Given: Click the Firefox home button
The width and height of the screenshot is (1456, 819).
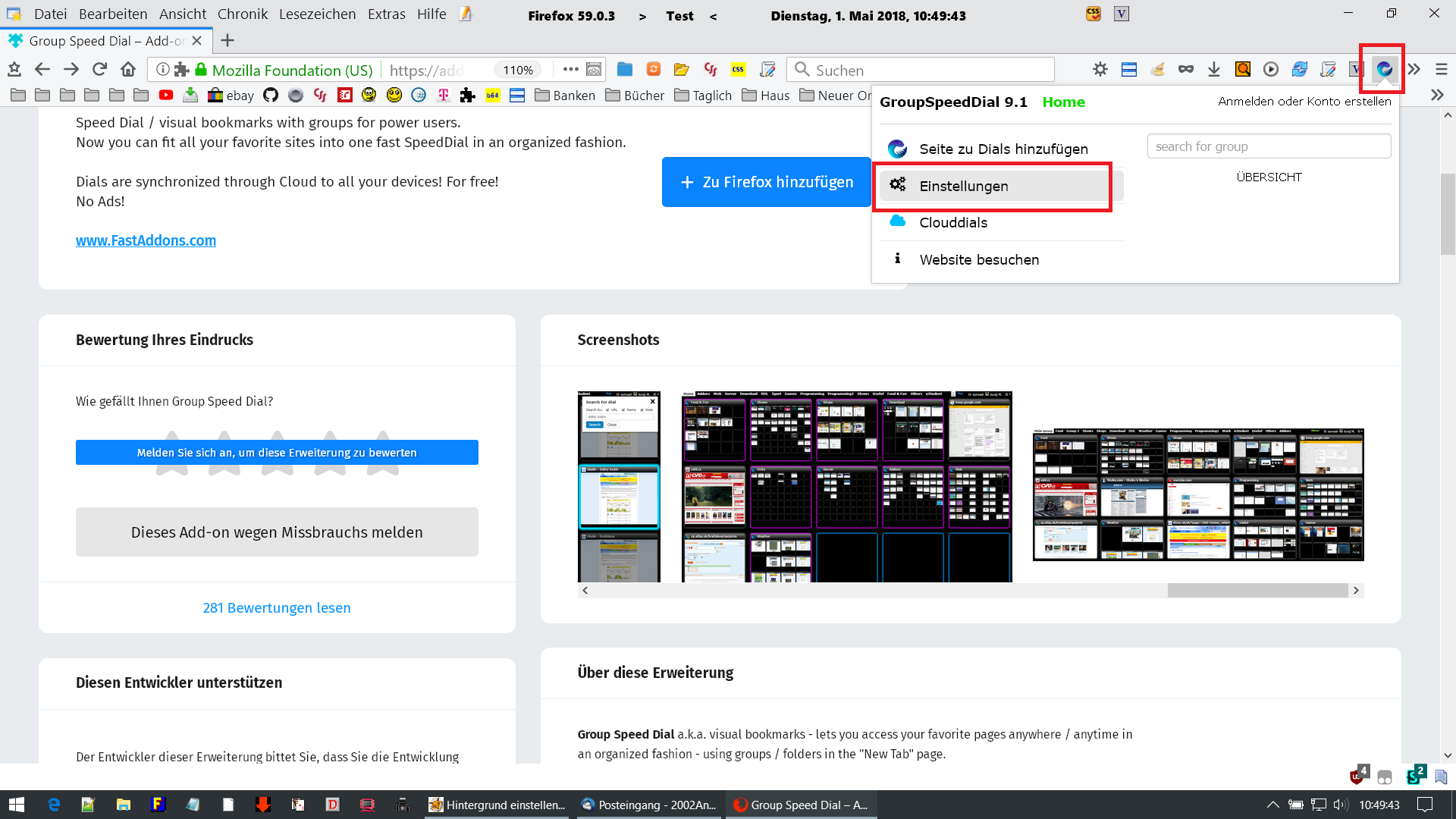Looking at the screenshot, I should [x=128, y=70].
